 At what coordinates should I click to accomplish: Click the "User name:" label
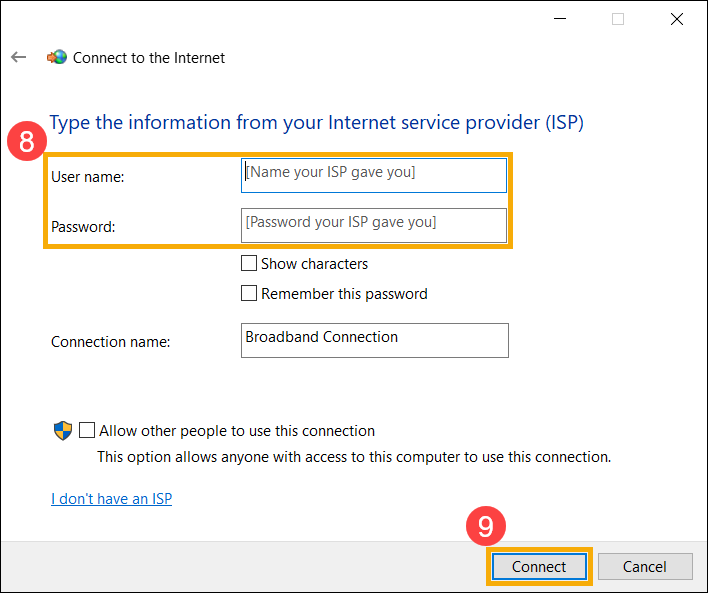coord(87,177)
